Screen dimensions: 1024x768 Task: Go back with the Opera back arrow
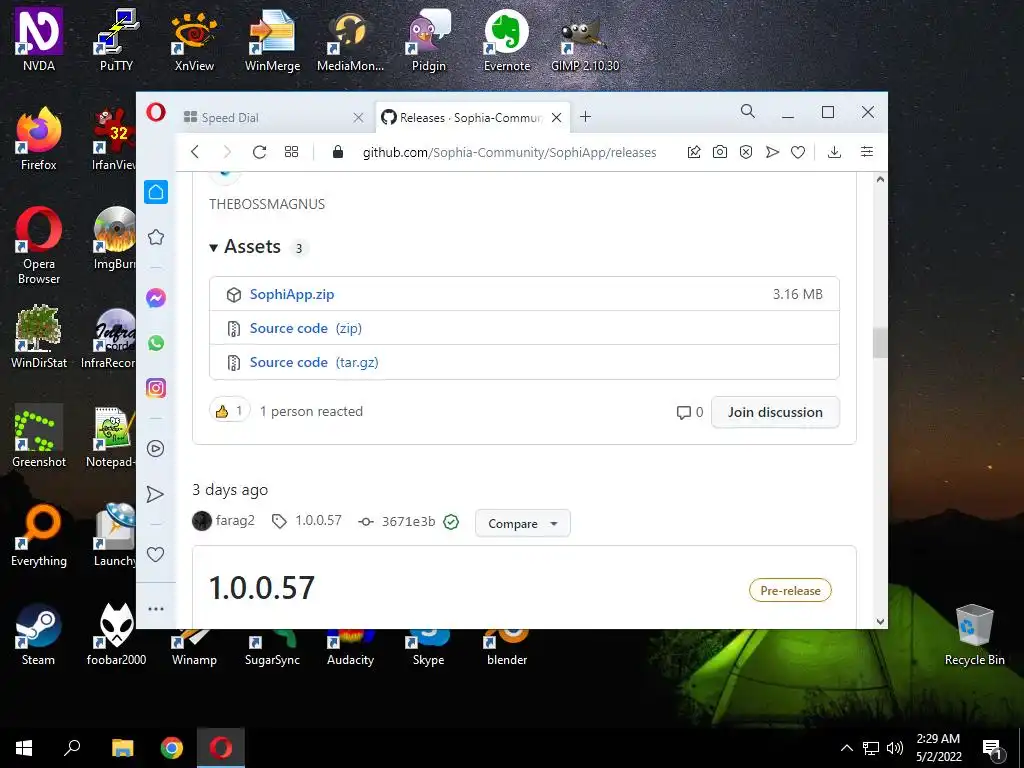(195, 152)
